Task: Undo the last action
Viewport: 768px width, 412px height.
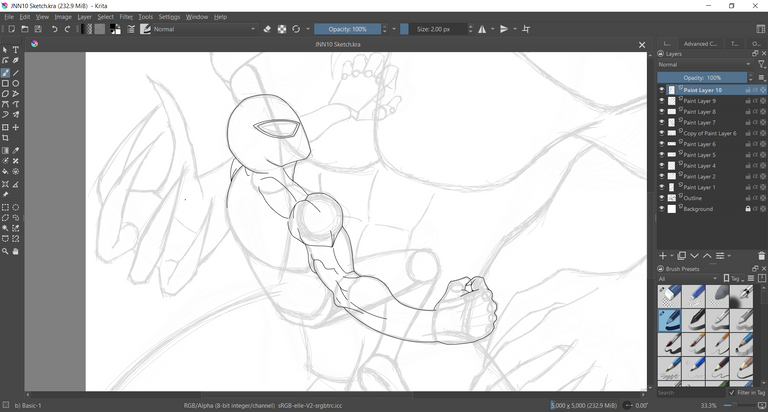Action: coord(54,29)
